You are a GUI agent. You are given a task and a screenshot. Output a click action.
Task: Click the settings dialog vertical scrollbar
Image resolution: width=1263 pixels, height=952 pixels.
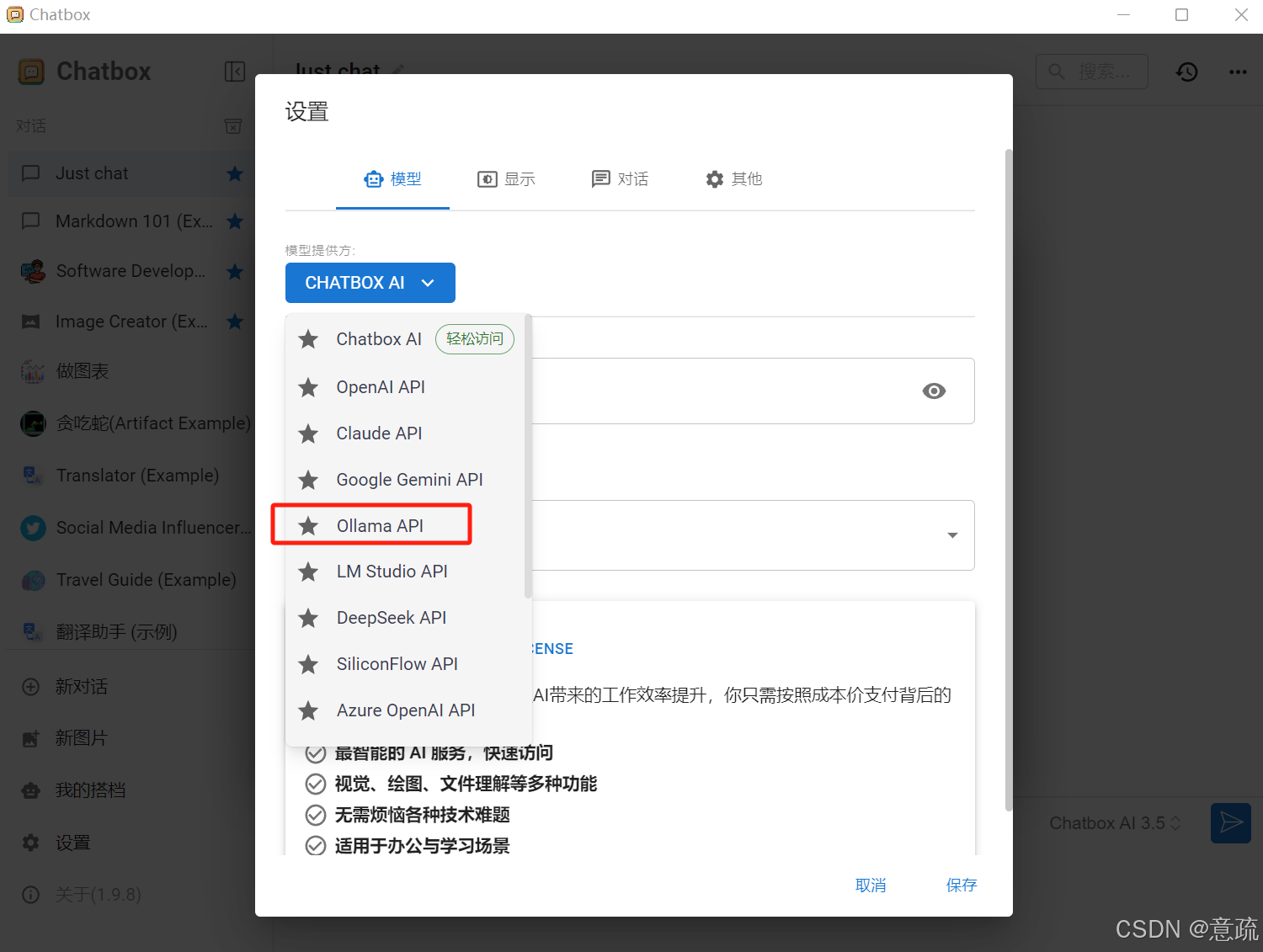tap(1009, 480)
